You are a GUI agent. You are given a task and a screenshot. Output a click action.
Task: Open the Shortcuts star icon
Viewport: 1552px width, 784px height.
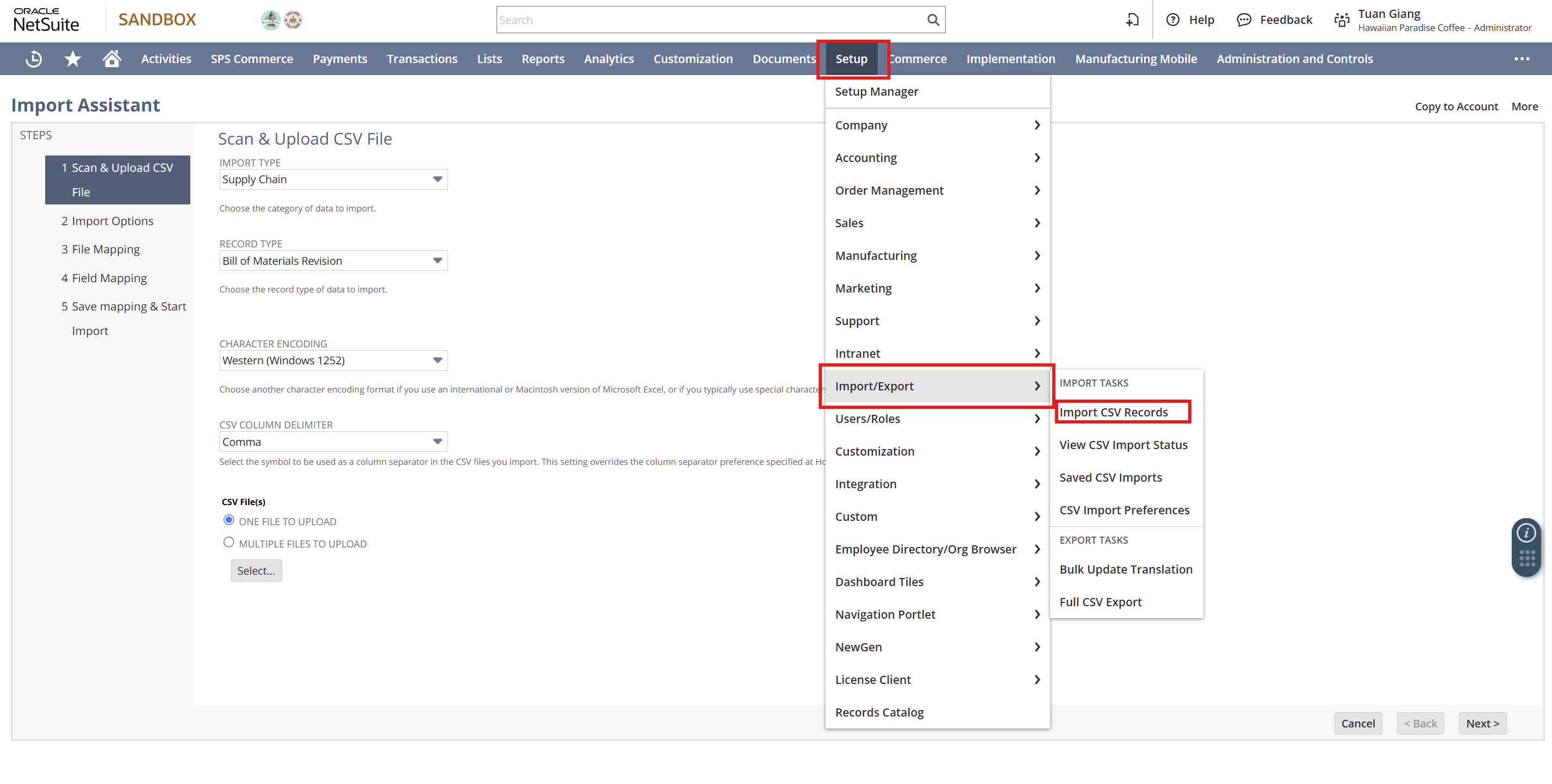(73, 58)
